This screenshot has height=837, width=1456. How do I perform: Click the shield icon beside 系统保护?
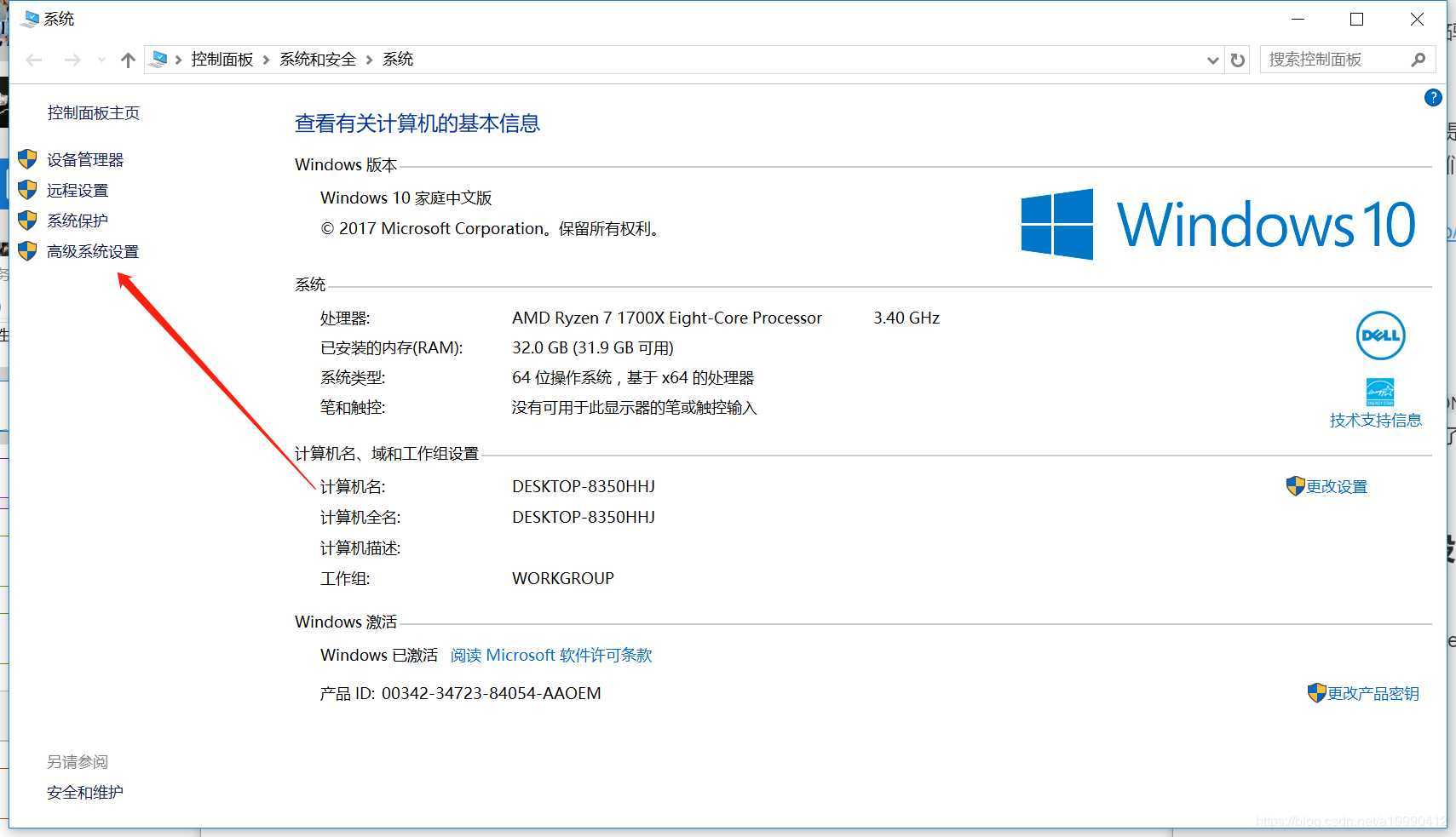(x=27, y=221)
